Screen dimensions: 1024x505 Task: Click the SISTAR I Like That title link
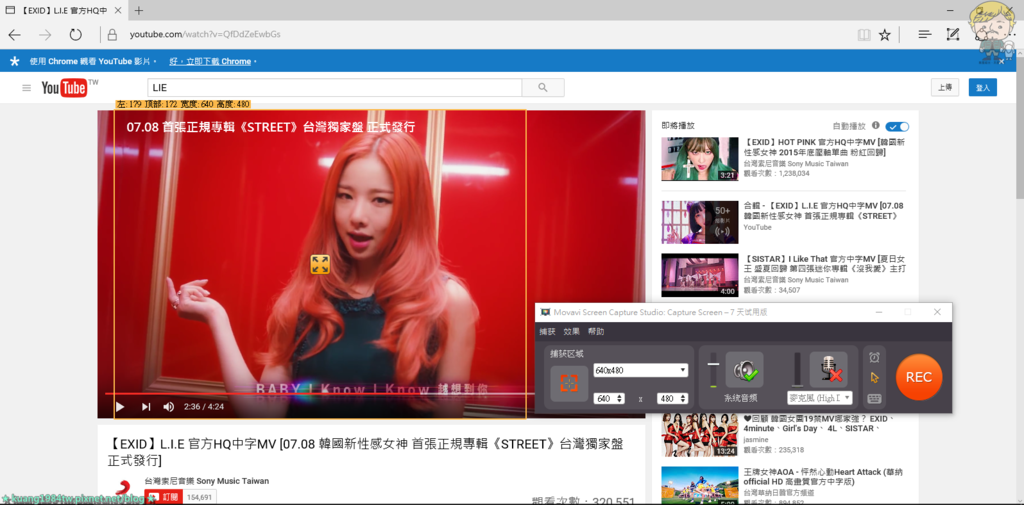coord(825,264)
